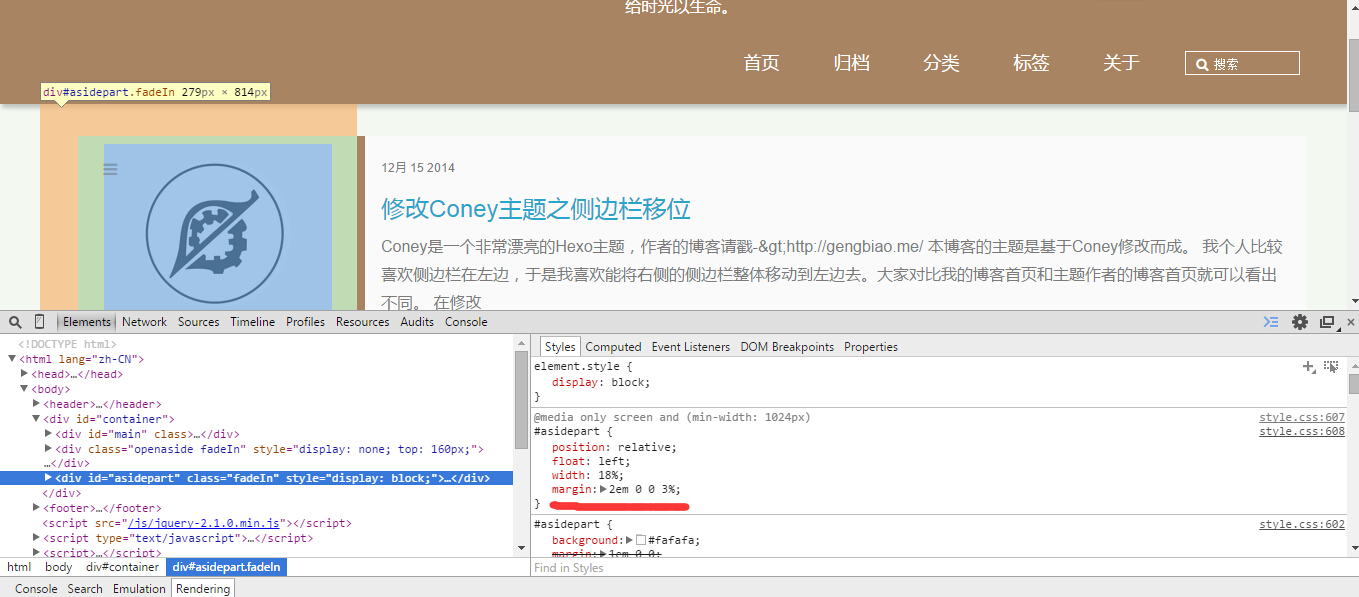Select html in the breadcrumb bar
This screenshot has width=1359, height=597.
click(19, 567)
